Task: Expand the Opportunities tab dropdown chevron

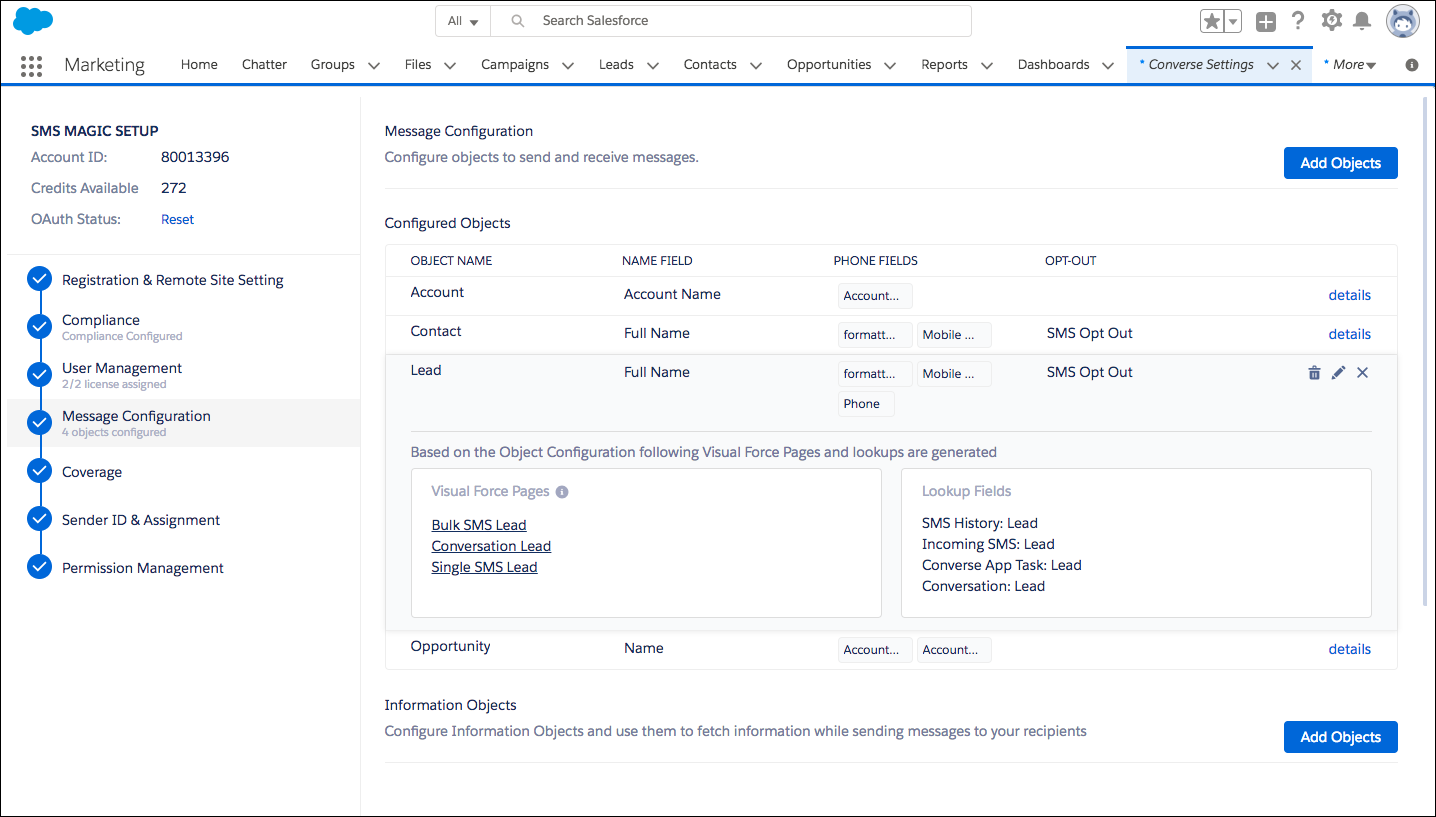Action: coord(890,66)
